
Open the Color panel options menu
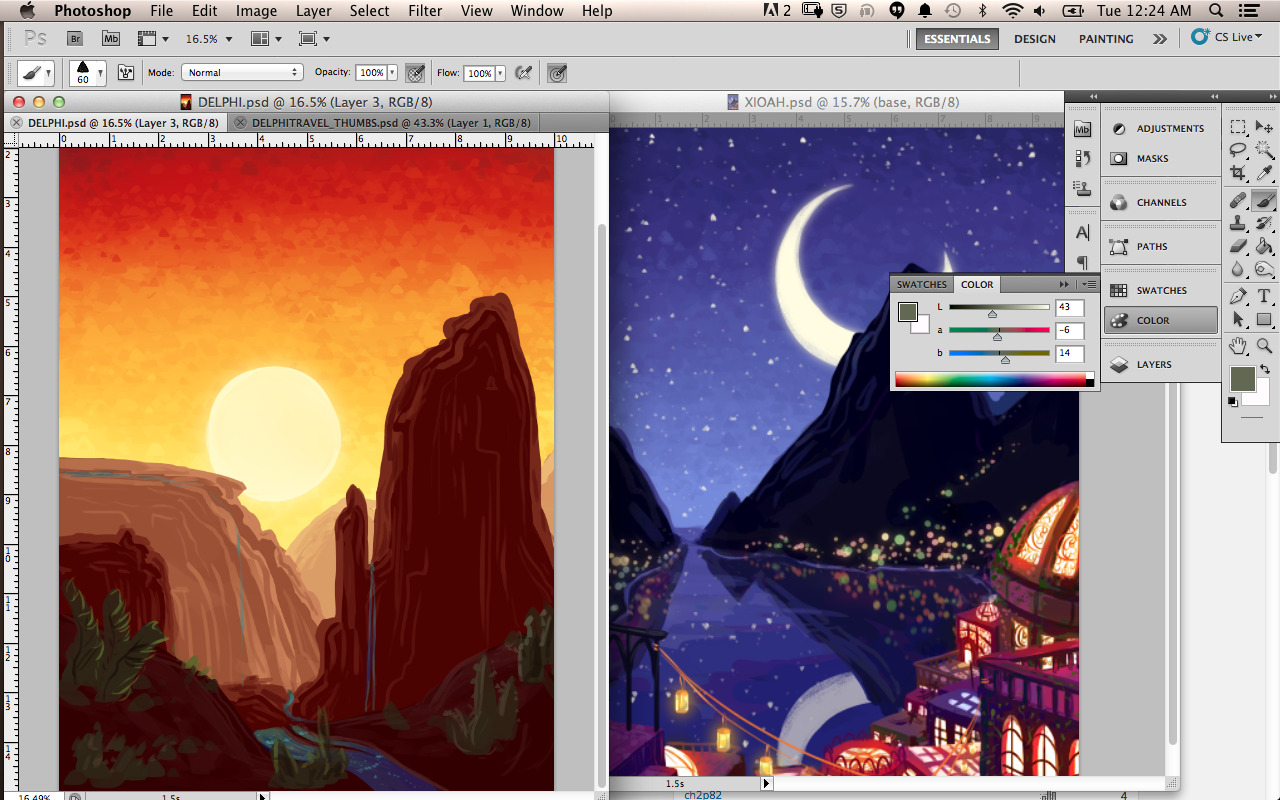tap(1089, 284)
